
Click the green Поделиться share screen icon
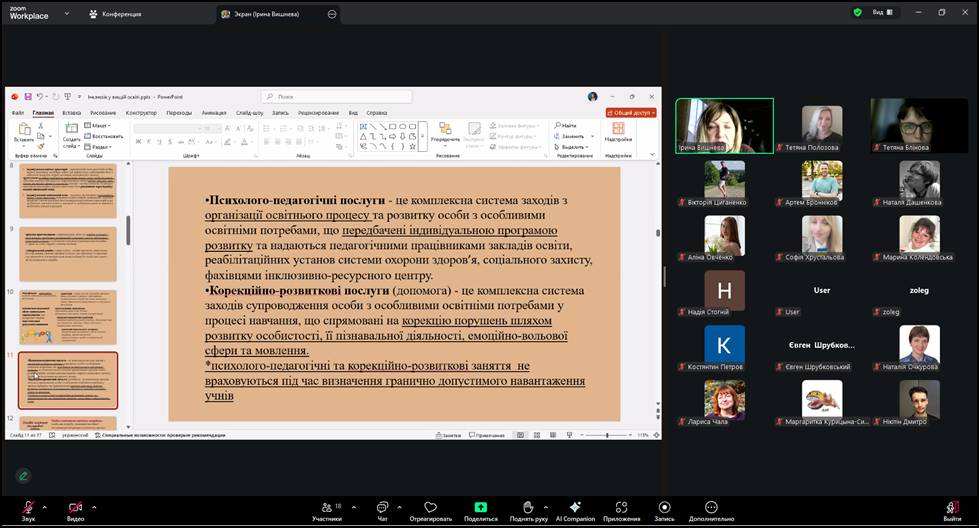pos(480,507)
